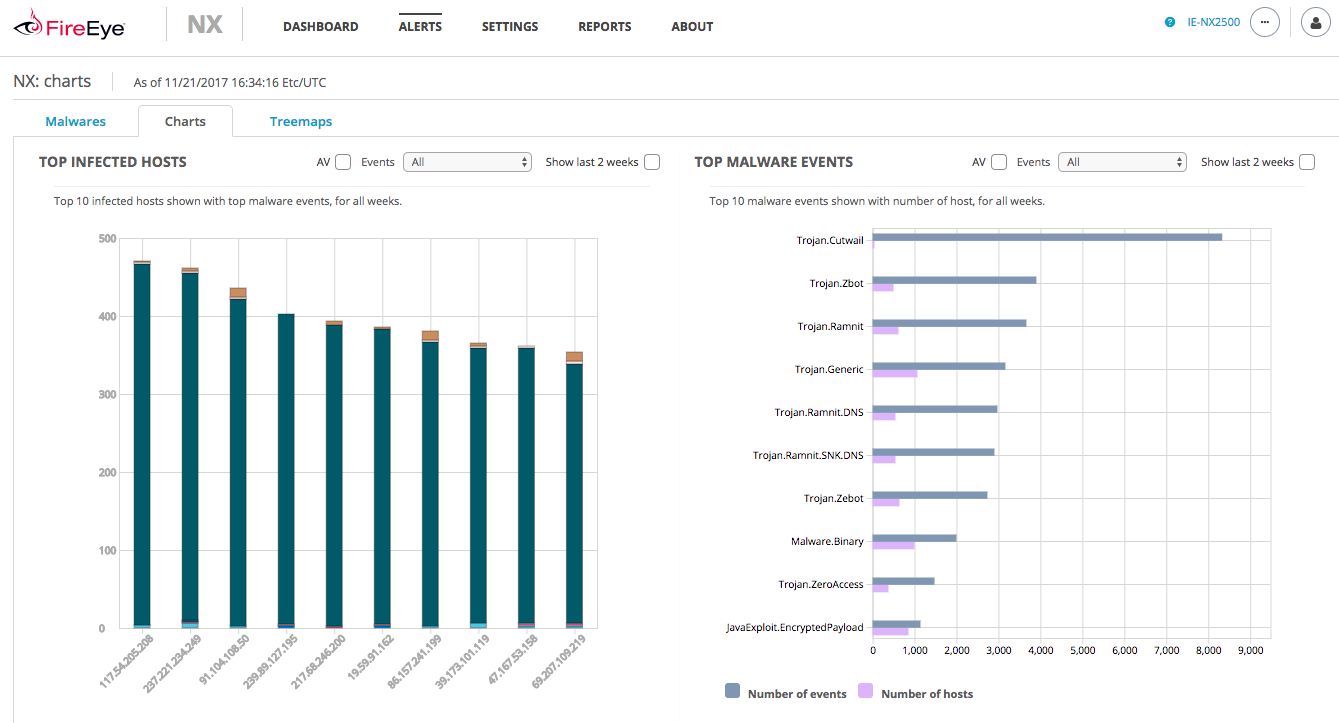Switch to the Treemaps tab
The height and width of the screenshot is (723, 1339).
pyautogui.click(x=301, y=122)
